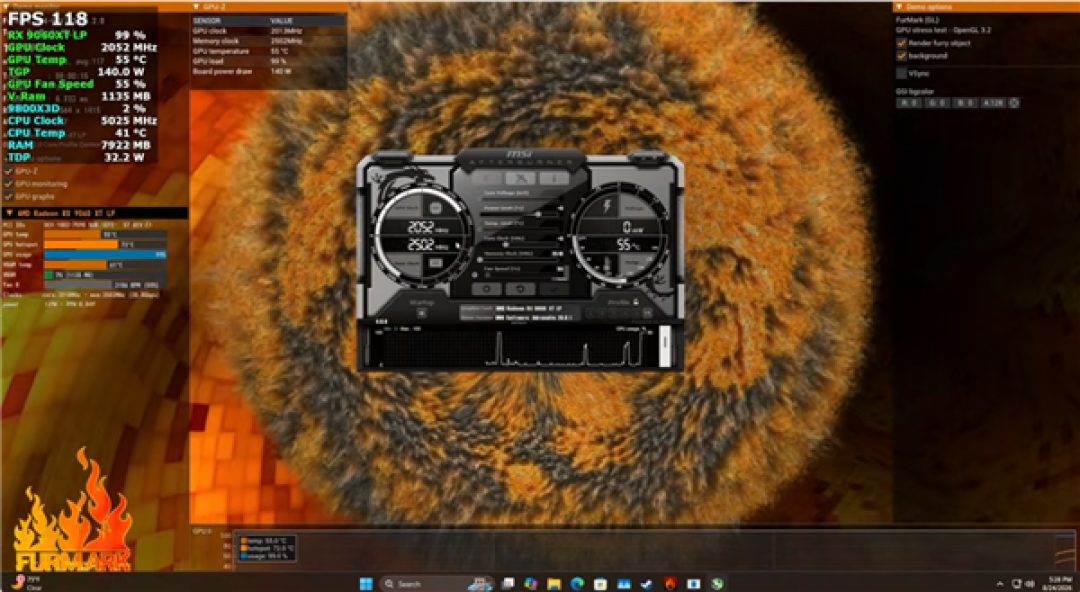
Task: Open Afterburner settings with the gear button
Action: pyautogui.click(x=486, y=289)
